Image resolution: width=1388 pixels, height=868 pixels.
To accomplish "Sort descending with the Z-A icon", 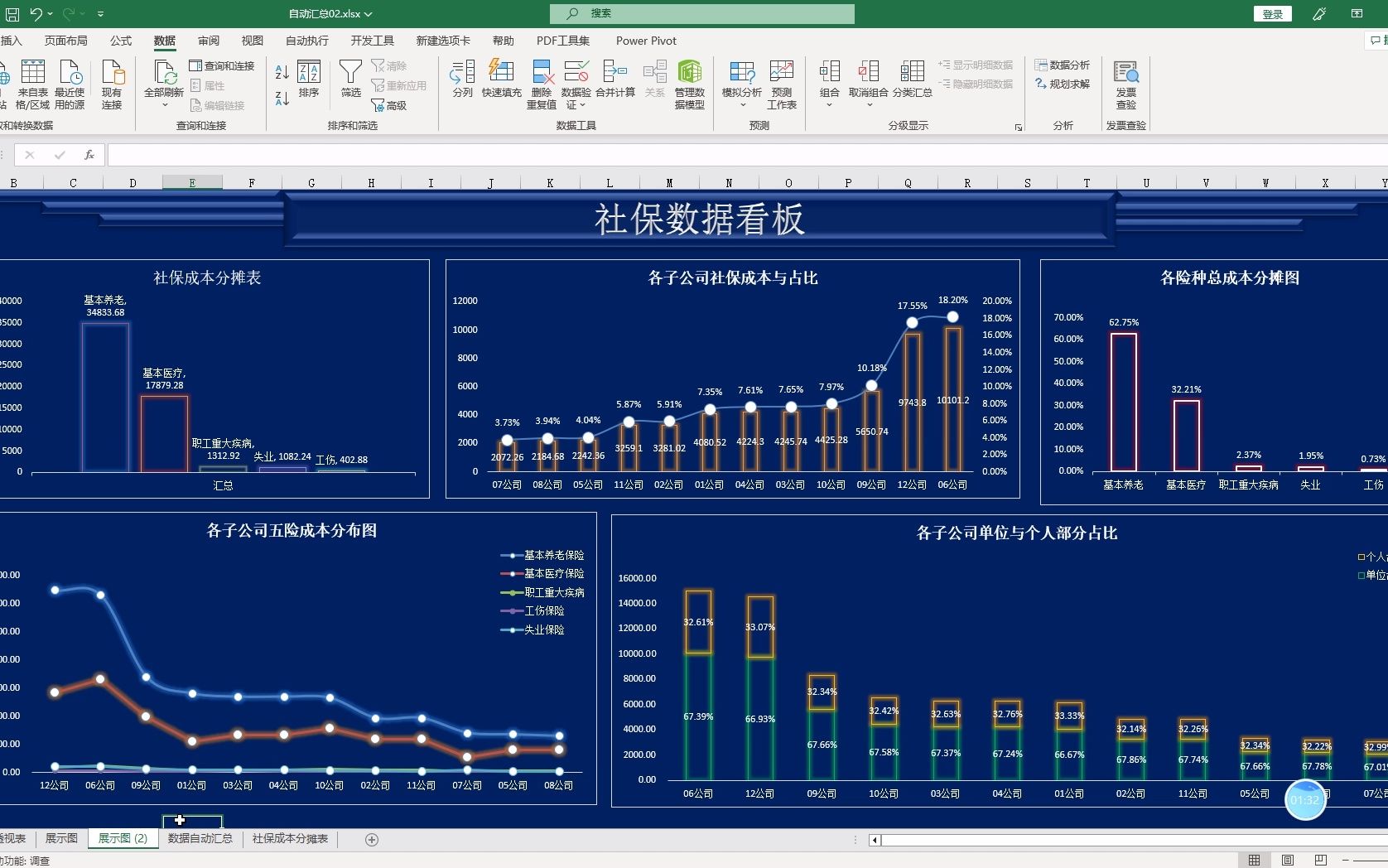I will (282, 98).
